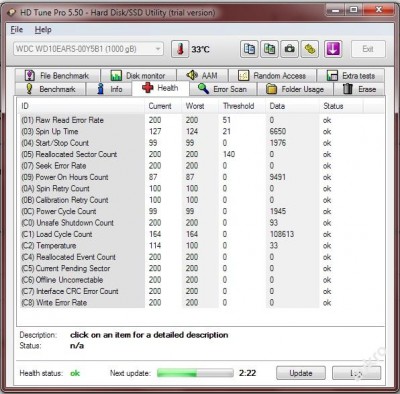This screenshot has width=400, height=394.
Task: Open the File menu
Action: [x=17, y=30]
